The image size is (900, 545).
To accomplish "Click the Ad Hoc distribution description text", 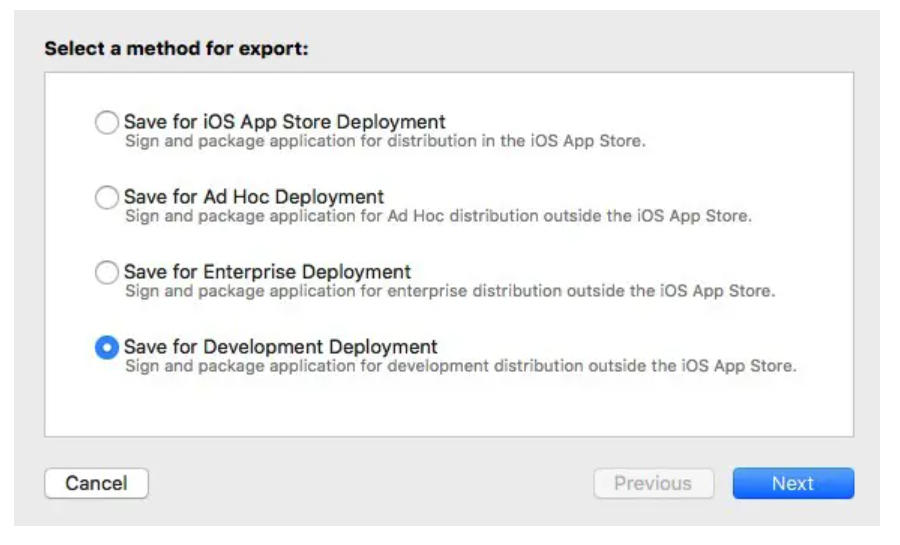I will 437,216.
